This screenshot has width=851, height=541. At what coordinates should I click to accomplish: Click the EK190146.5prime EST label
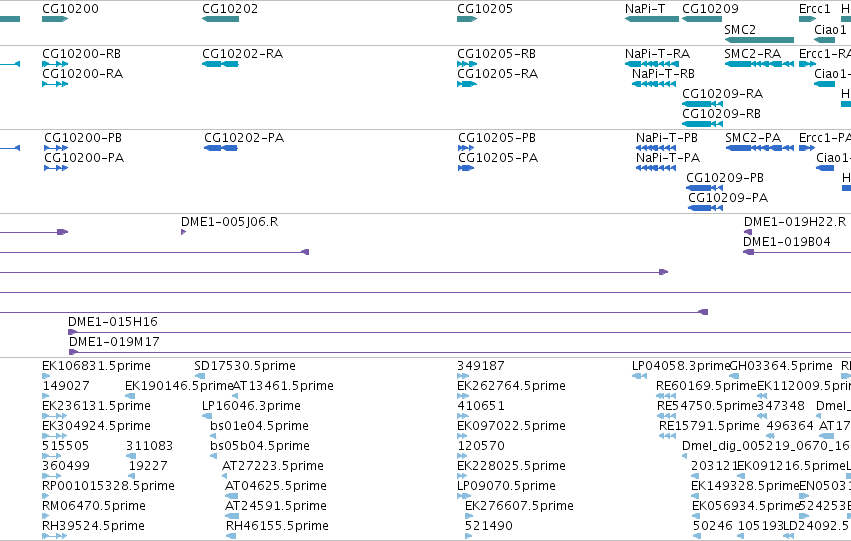coord(179,386)
